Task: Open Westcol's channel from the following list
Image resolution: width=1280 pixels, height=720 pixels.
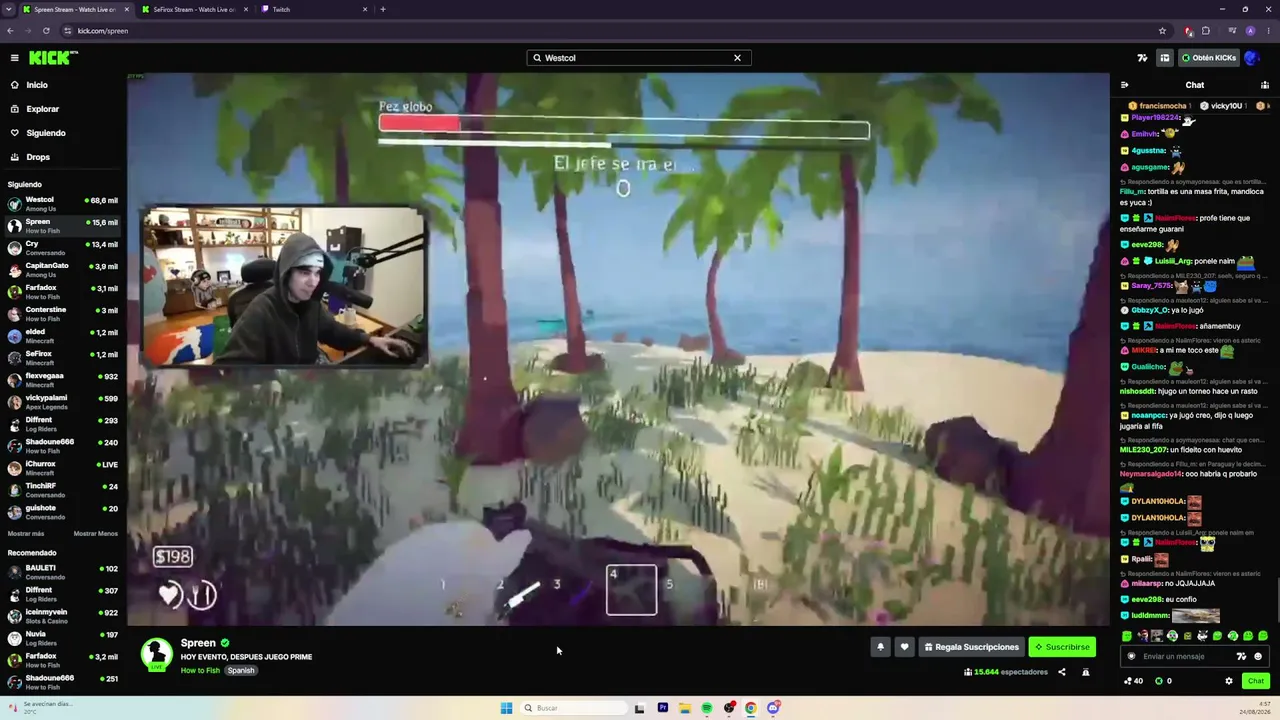Action: (62, 204)
